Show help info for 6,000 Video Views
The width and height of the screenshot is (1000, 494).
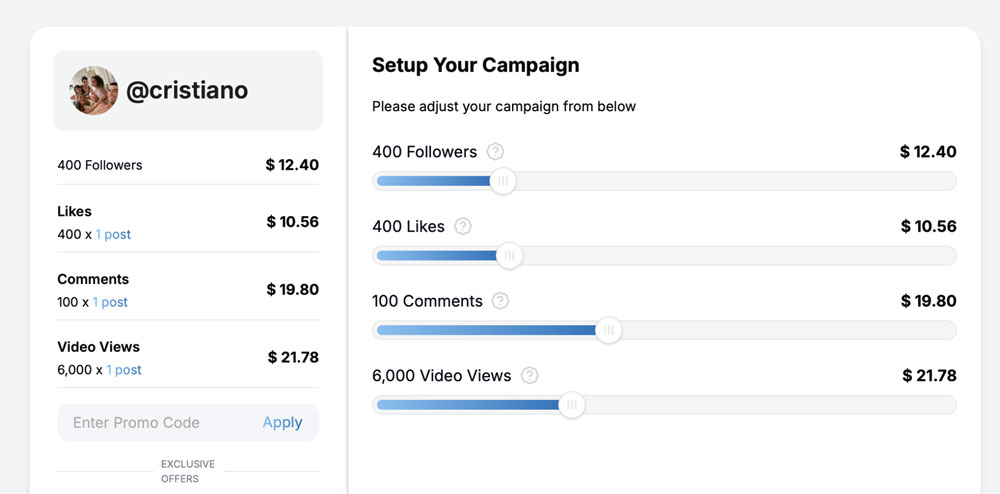tap(530, 376)
